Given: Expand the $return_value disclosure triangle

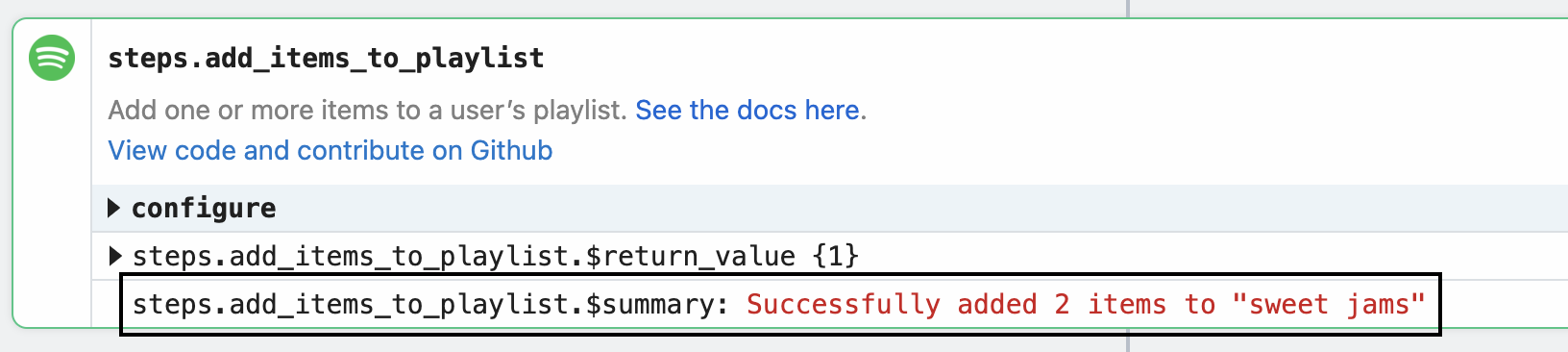Looking at the screenshot, I should coord(114,256).
